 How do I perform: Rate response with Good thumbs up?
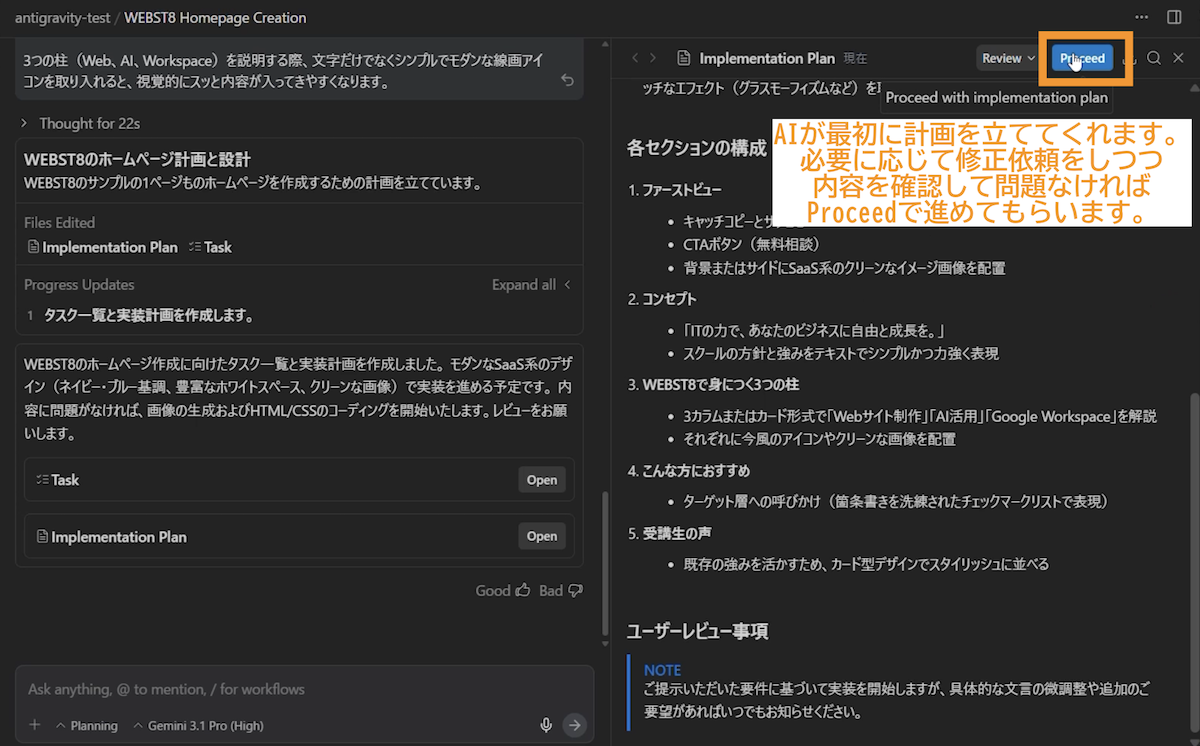(503, 591)
